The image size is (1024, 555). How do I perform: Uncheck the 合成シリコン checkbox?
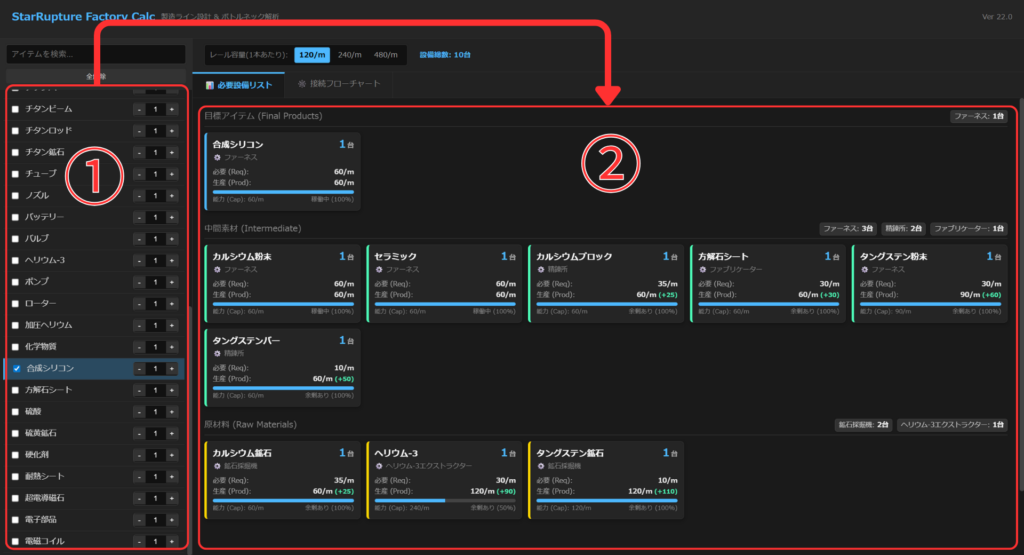tap(15, 369)
